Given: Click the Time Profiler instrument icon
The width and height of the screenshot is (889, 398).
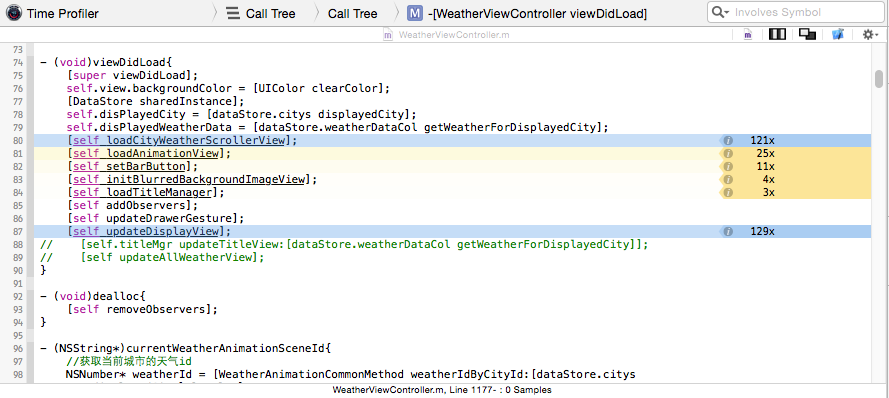Looking at the screenshot, I should [14, 12].
